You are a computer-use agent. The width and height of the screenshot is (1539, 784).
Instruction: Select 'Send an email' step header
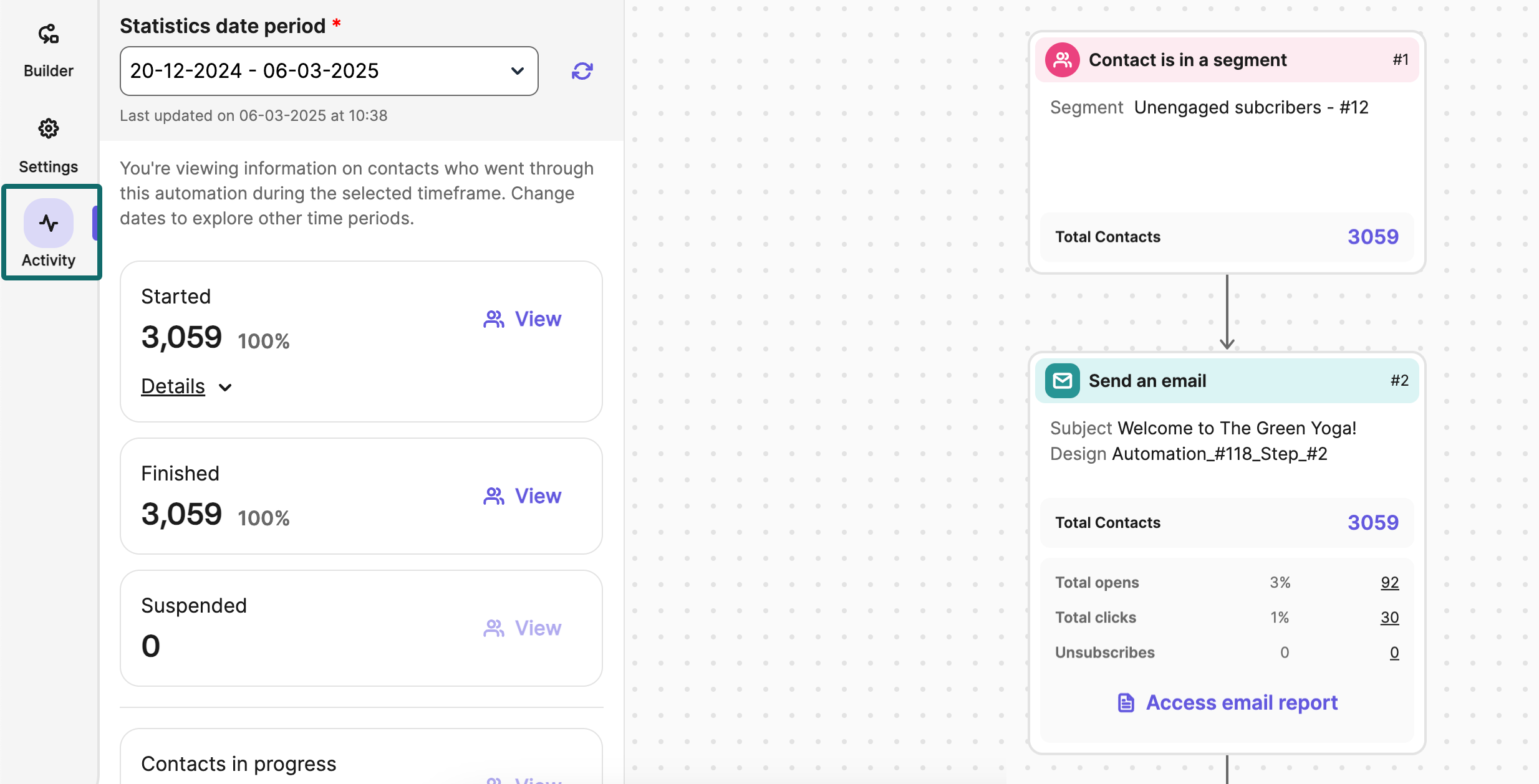click(1227, 381)
